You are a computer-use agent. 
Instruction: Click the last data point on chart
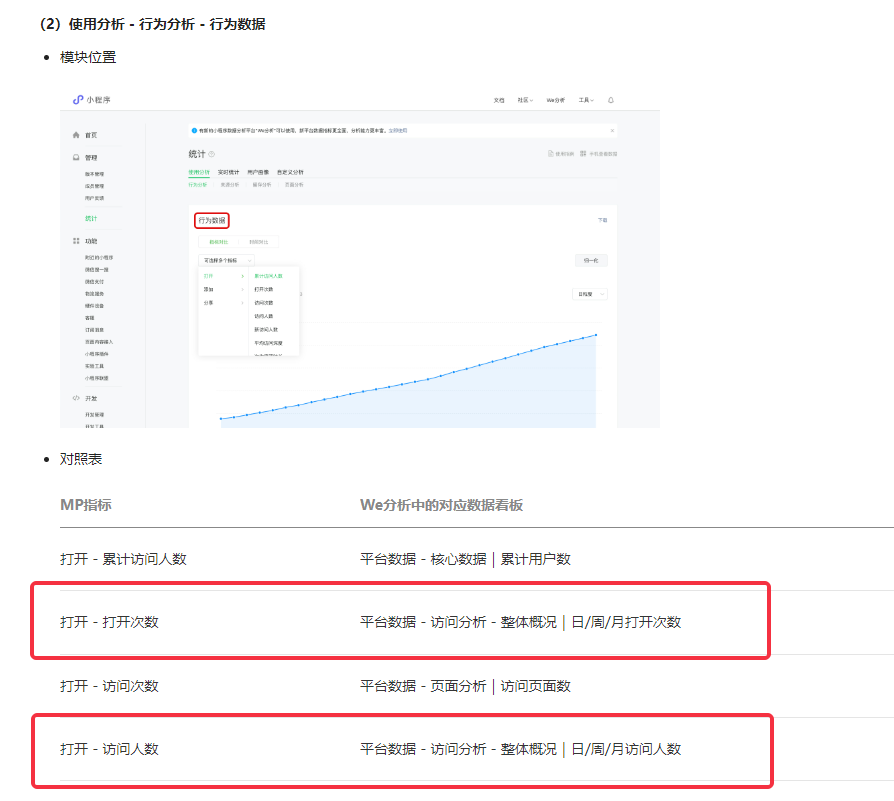pos(596,335)
